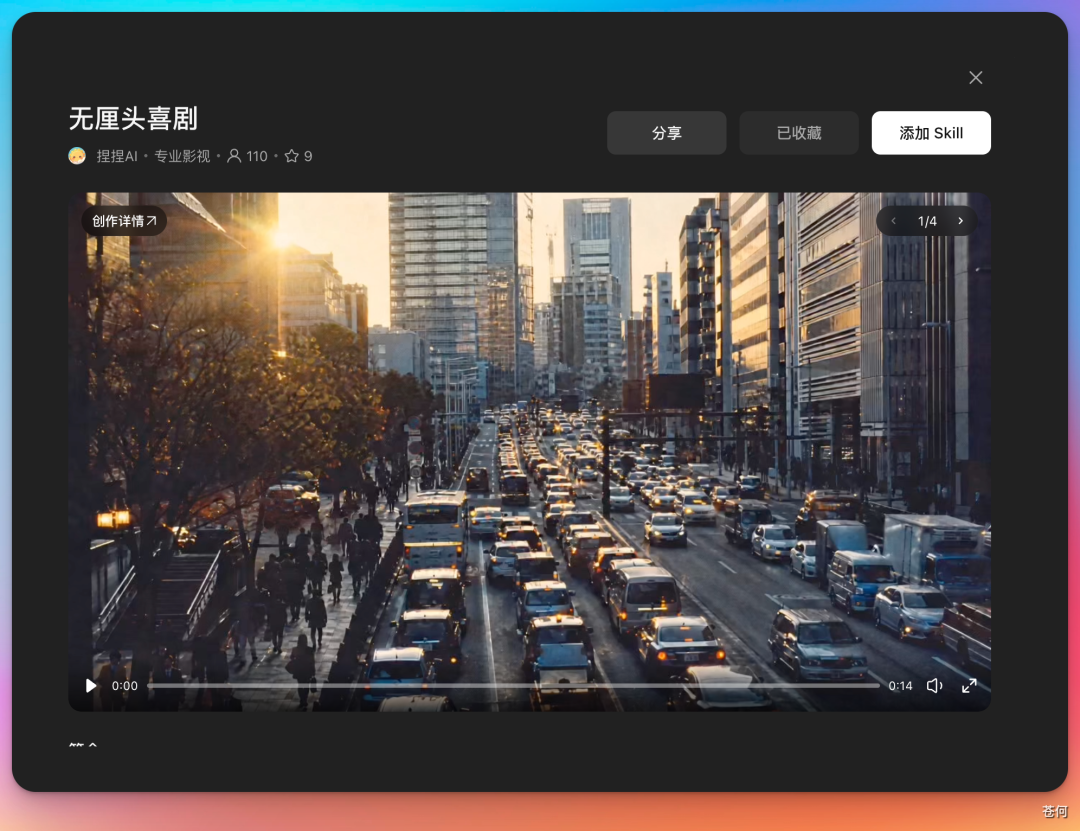1080x831 pixels.
Task: Mute the video volume
Action: tap(934, 686)
